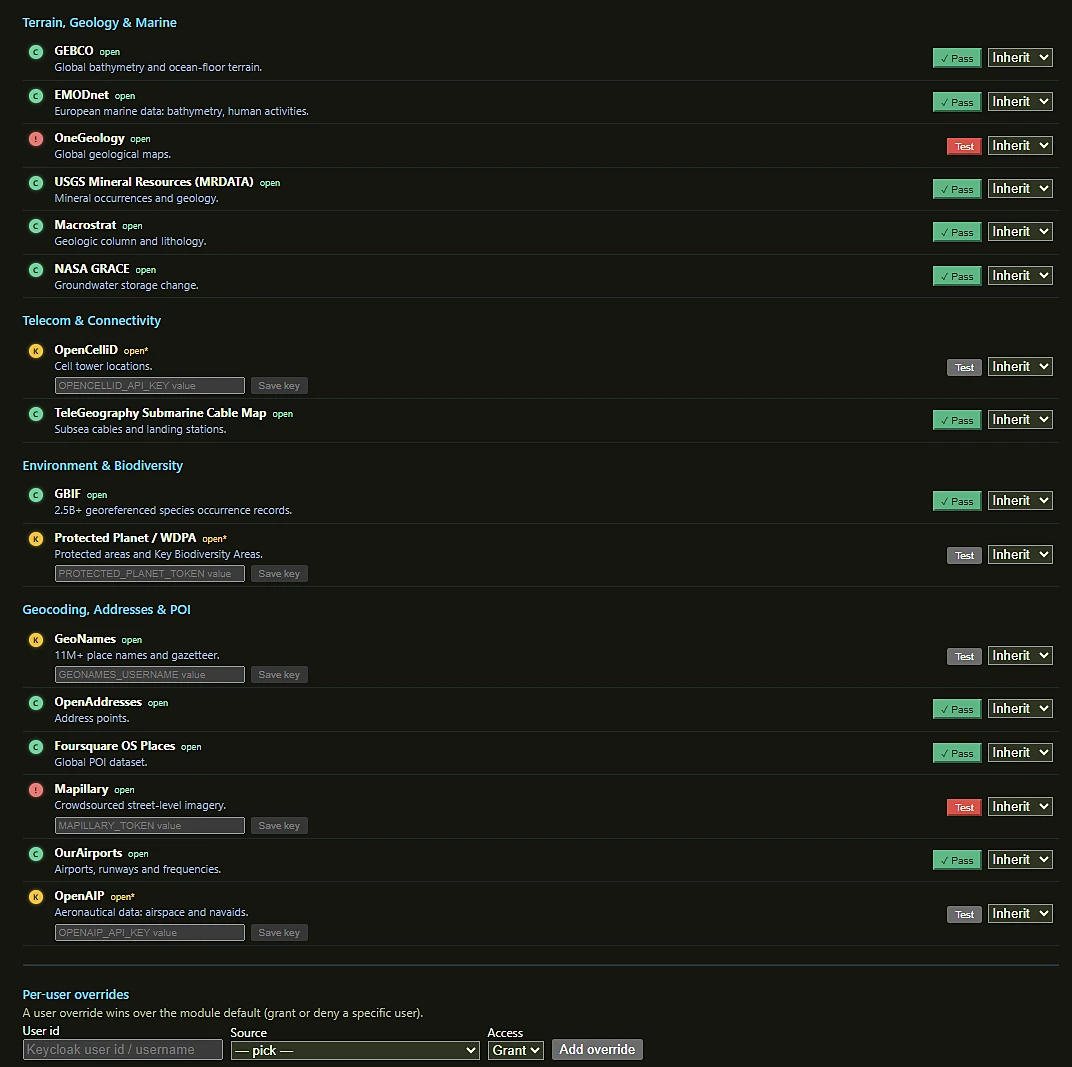This screenshot has width=1072, height=1067.
Task: Click the Pass button for Foursquare OS Places
Action: [x=957, y=753]
